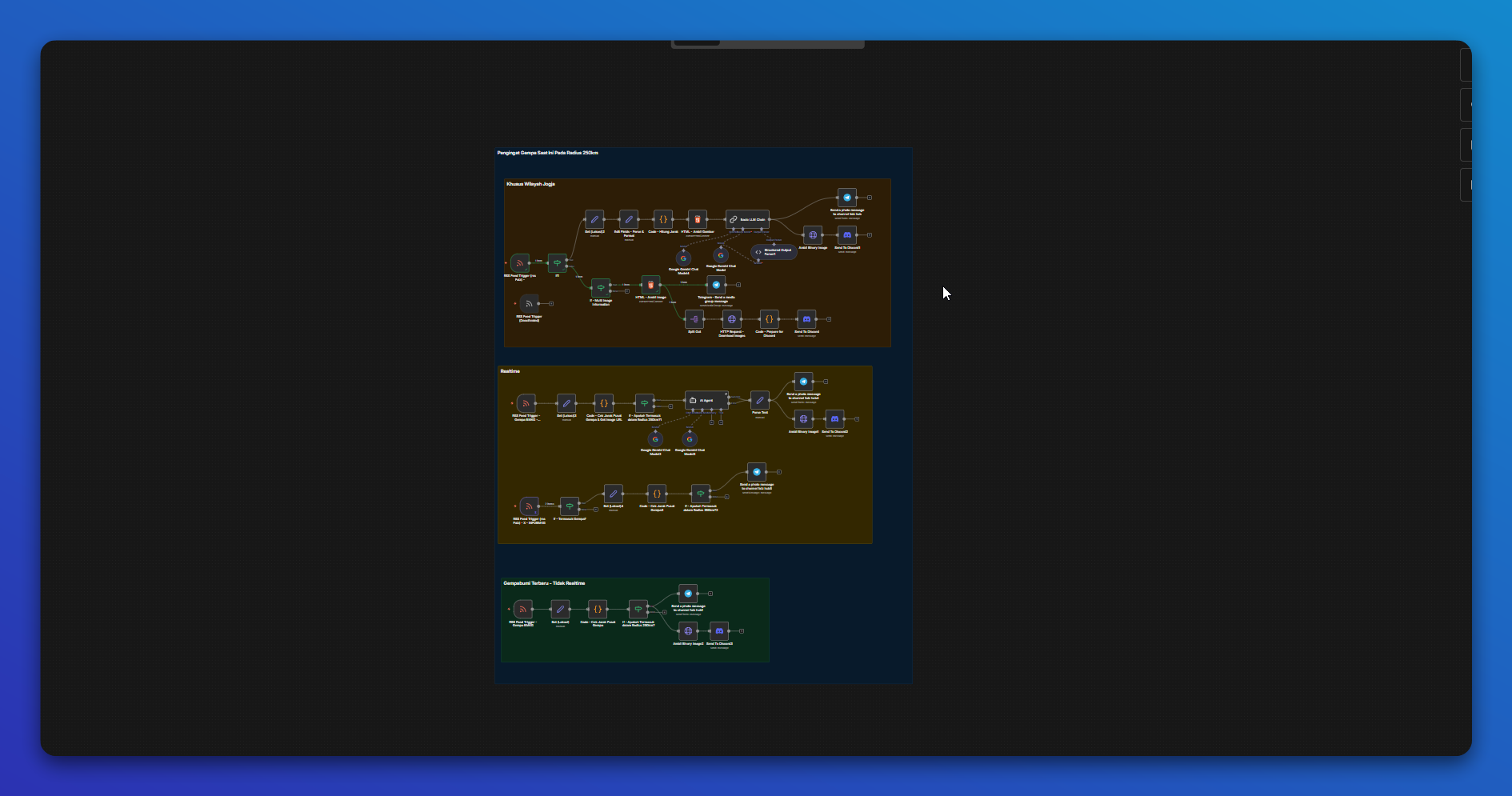Select the Gempabumi Terbaru - Tidak Realtime note
The image size is (1512, 796).
(545, 583)
